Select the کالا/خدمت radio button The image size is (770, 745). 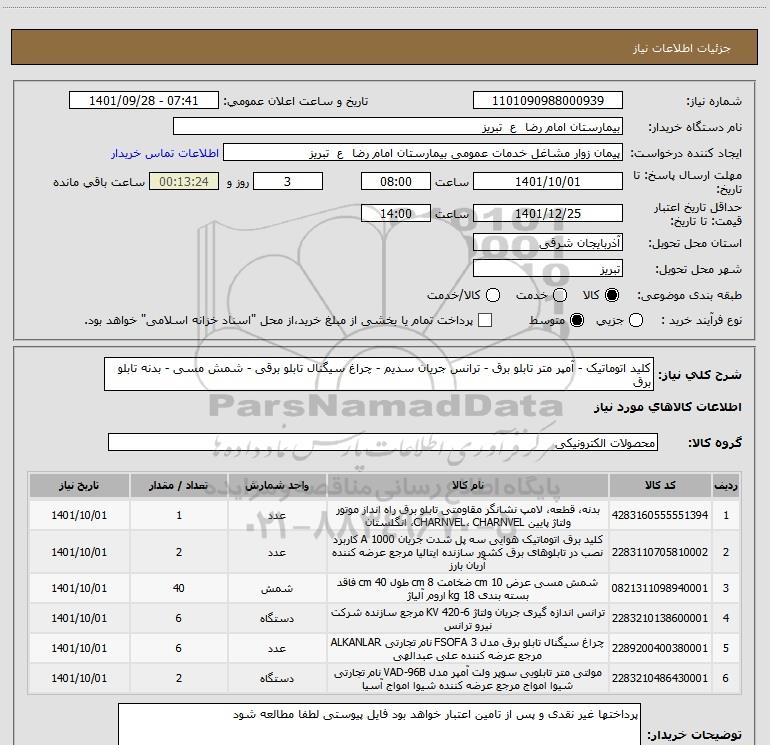point(493,295)
